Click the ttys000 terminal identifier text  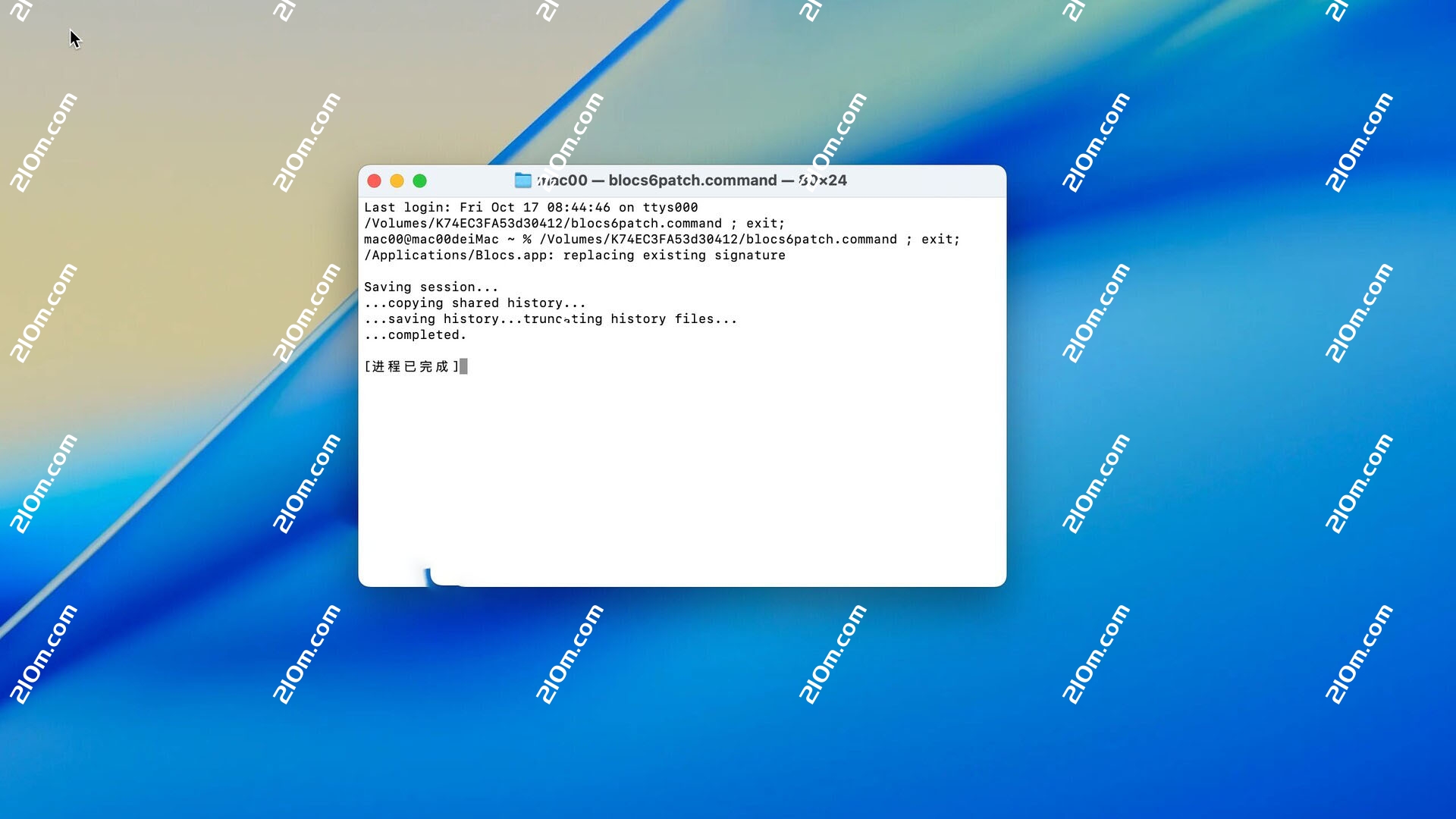coord(670,207)
